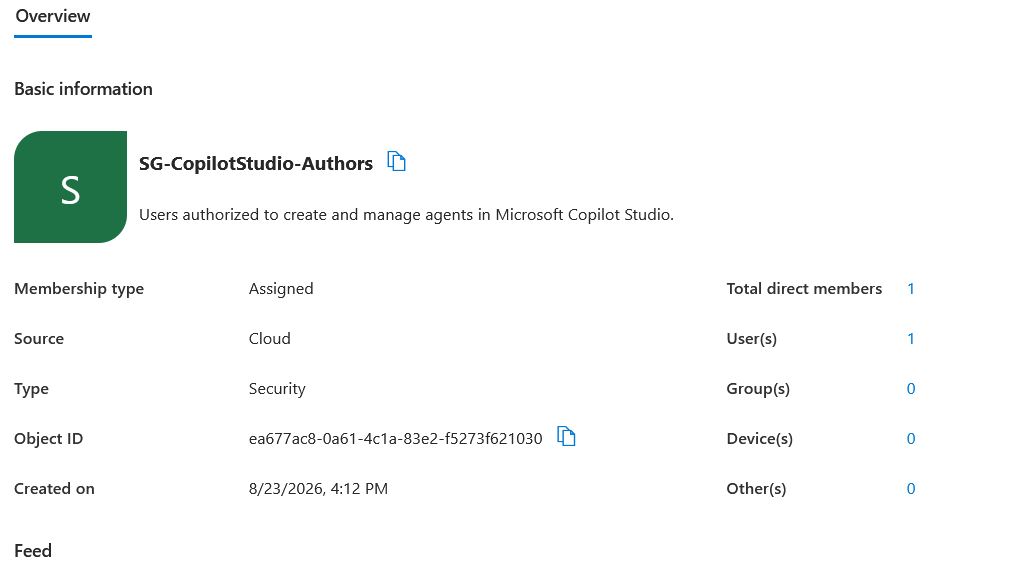
Task: Open the Other(s) count link
Action: (x=911, y=489)
